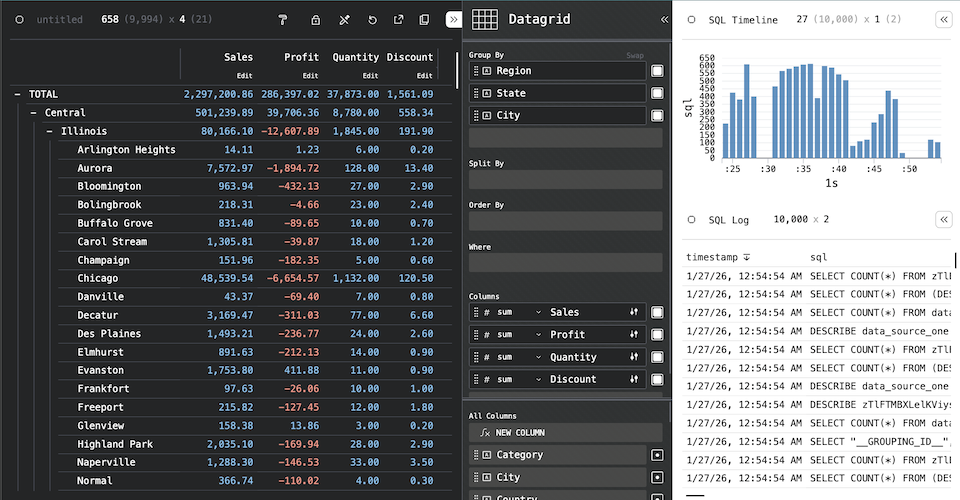Click sort arrows icon on Profit column
This screenshot has height=500, width=960.
tap(634, 335)
